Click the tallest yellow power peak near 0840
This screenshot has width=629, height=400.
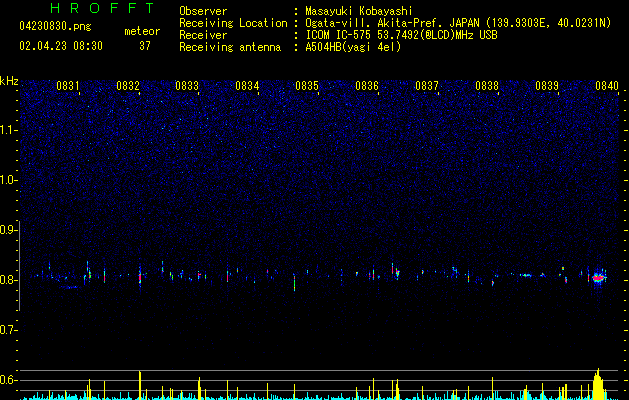click(x=598, y=384)
